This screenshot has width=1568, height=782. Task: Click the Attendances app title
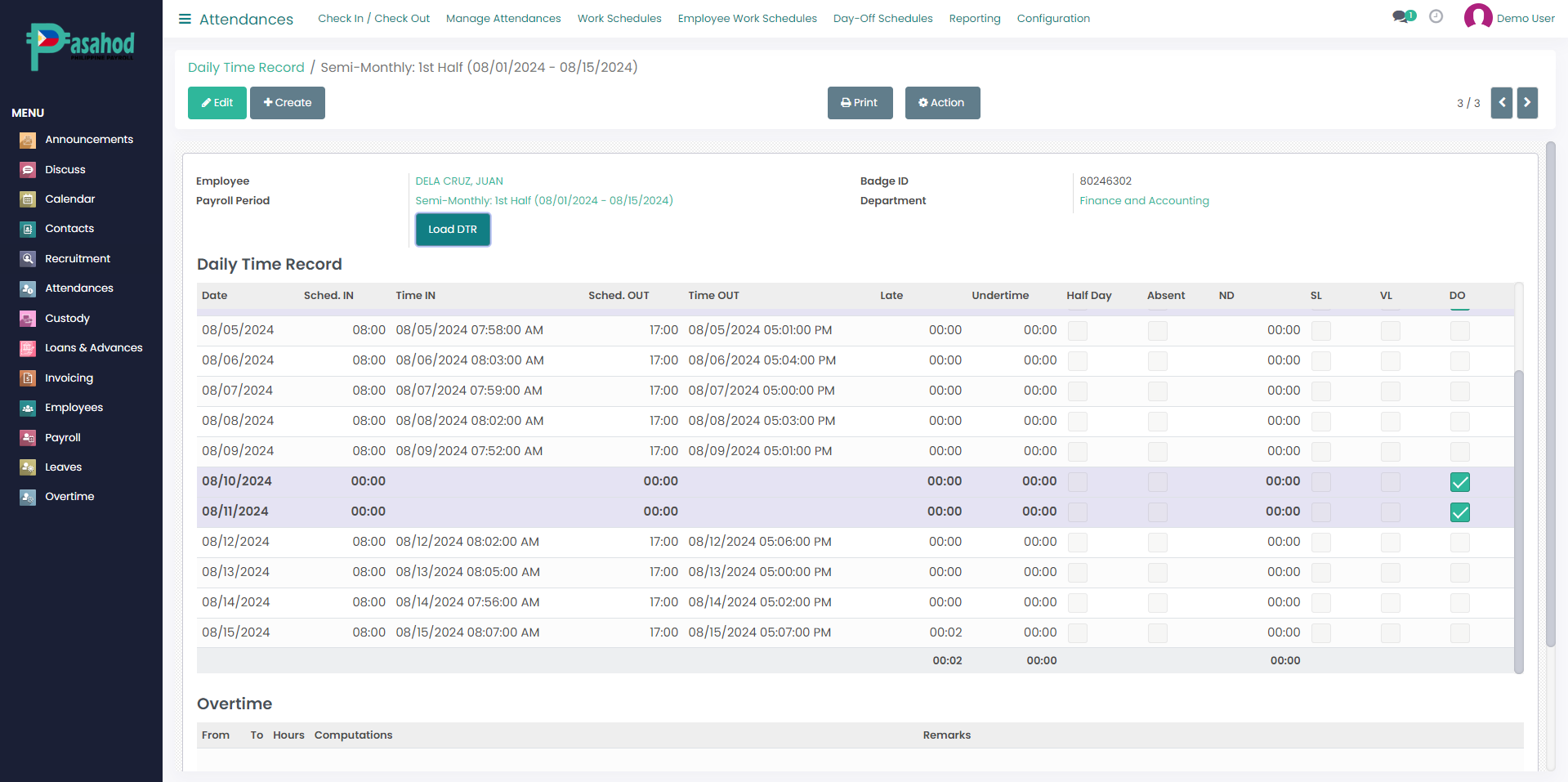click(x=246, y=19)
